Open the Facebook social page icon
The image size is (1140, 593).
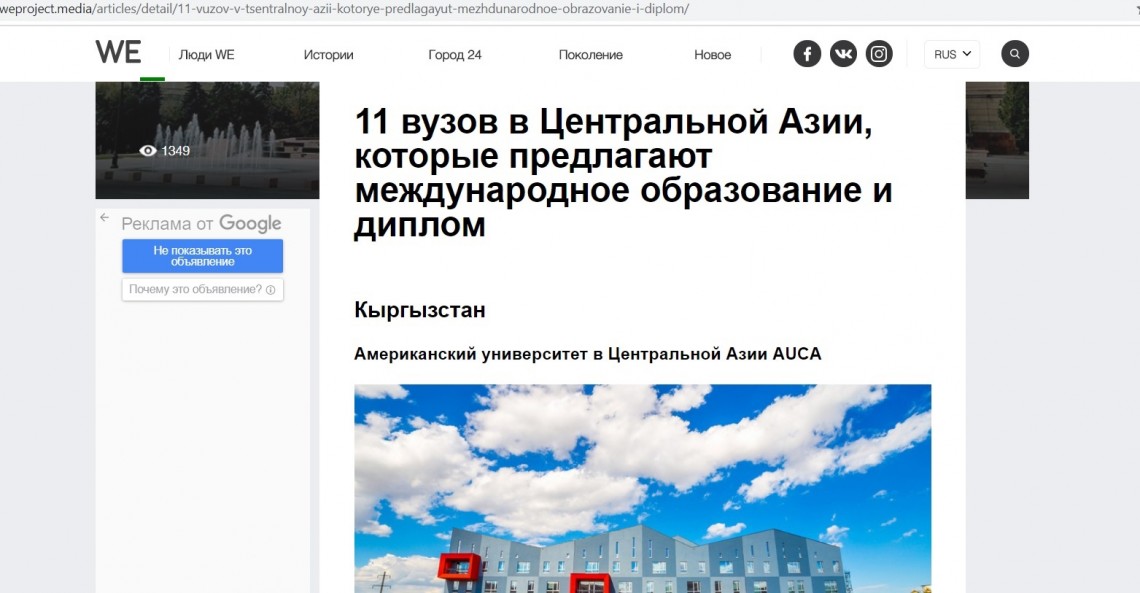pos(807,54)
